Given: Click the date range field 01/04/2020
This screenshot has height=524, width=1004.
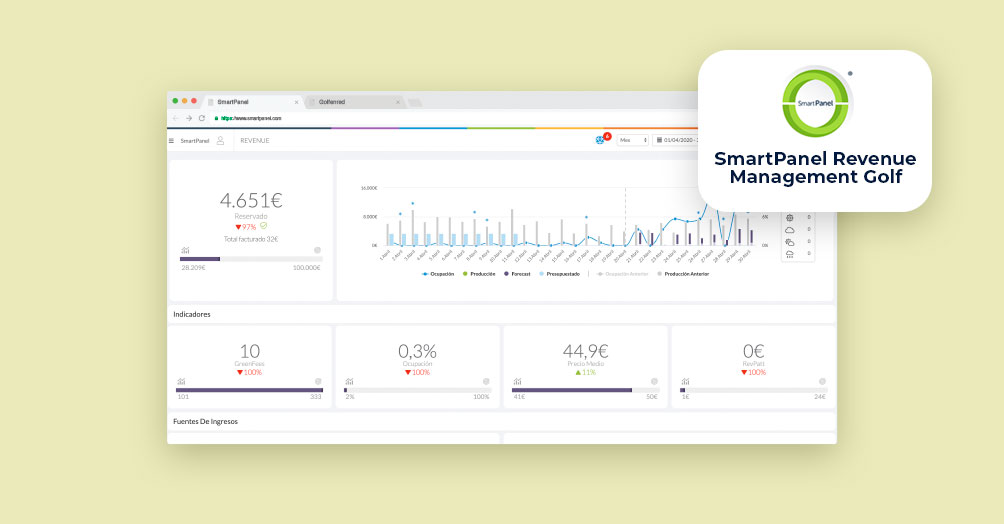Looking at the screenshot, I should click(675, 140).
